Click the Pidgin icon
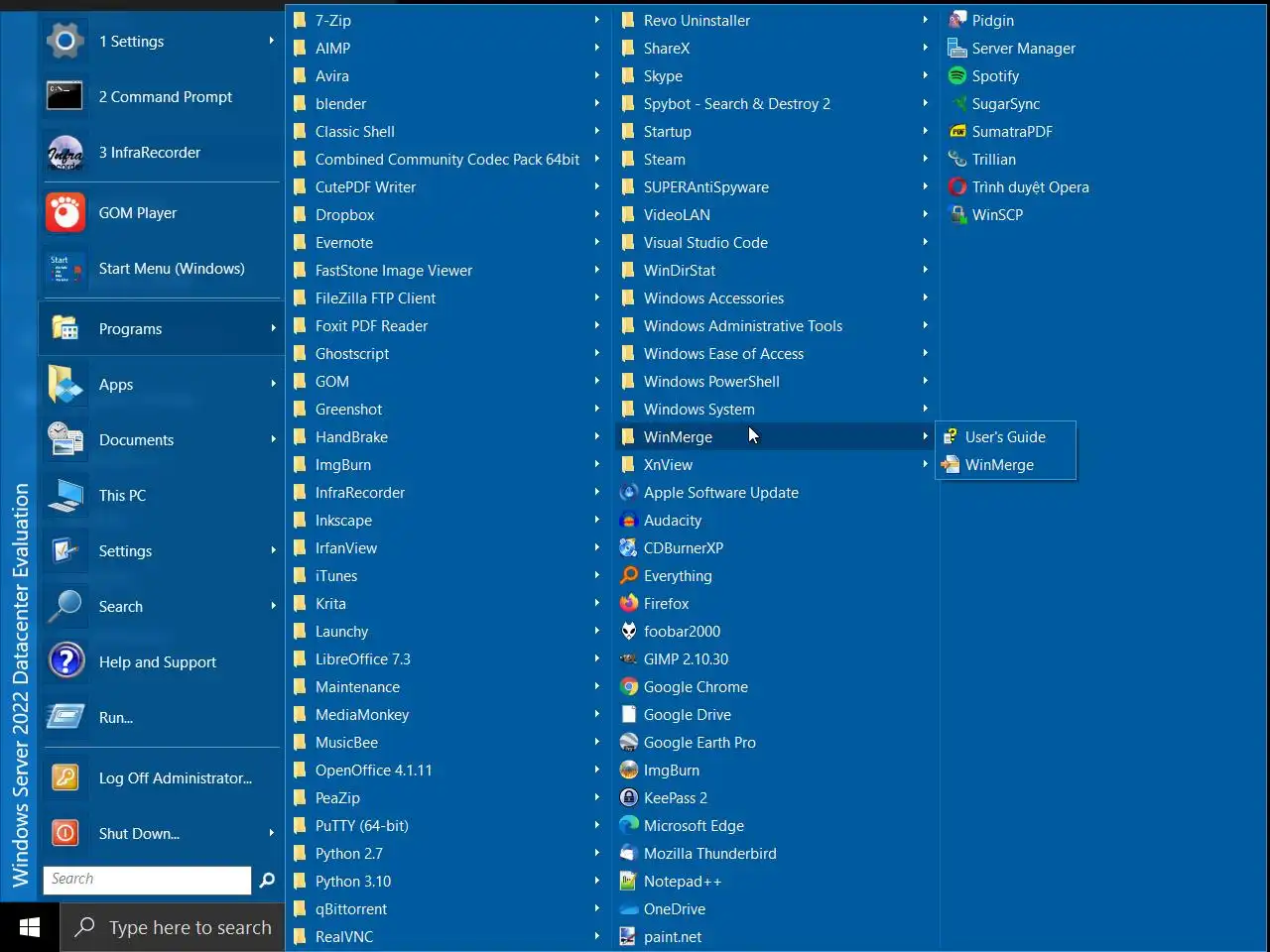 pyautogui.click(x=956, y=20)
